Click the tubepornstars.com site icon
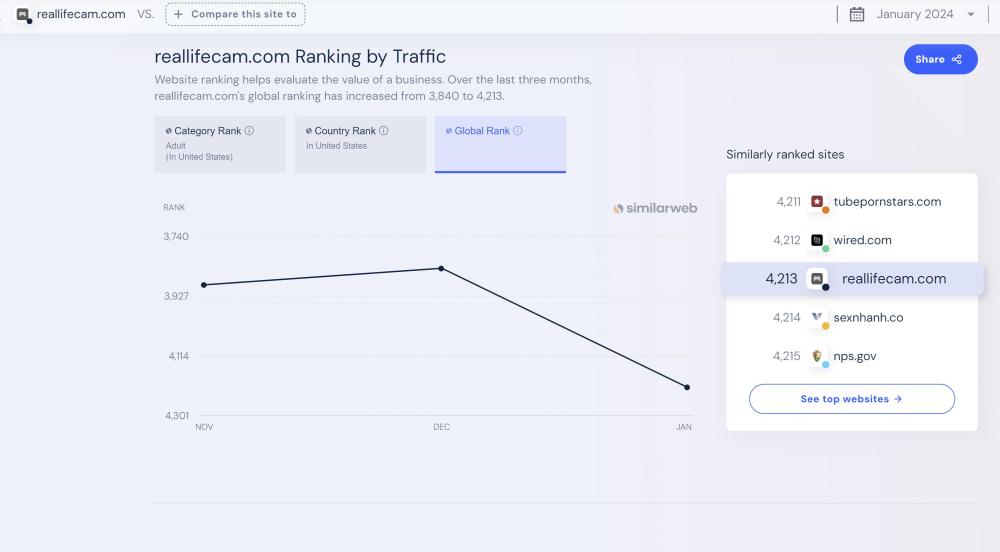The height and width of the screenshot is (552, 1000). coord(817,202)
